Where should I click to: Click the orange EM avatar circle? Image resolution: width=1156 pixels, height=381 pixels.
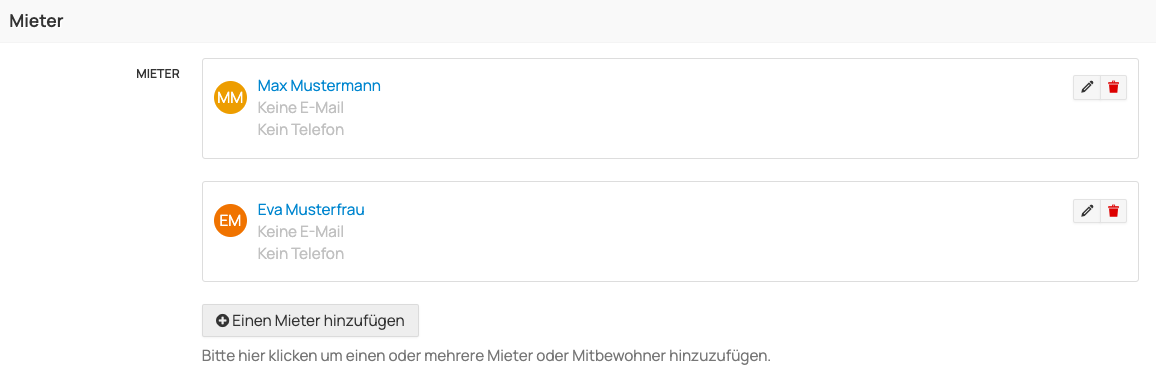(x=230, y=220)
